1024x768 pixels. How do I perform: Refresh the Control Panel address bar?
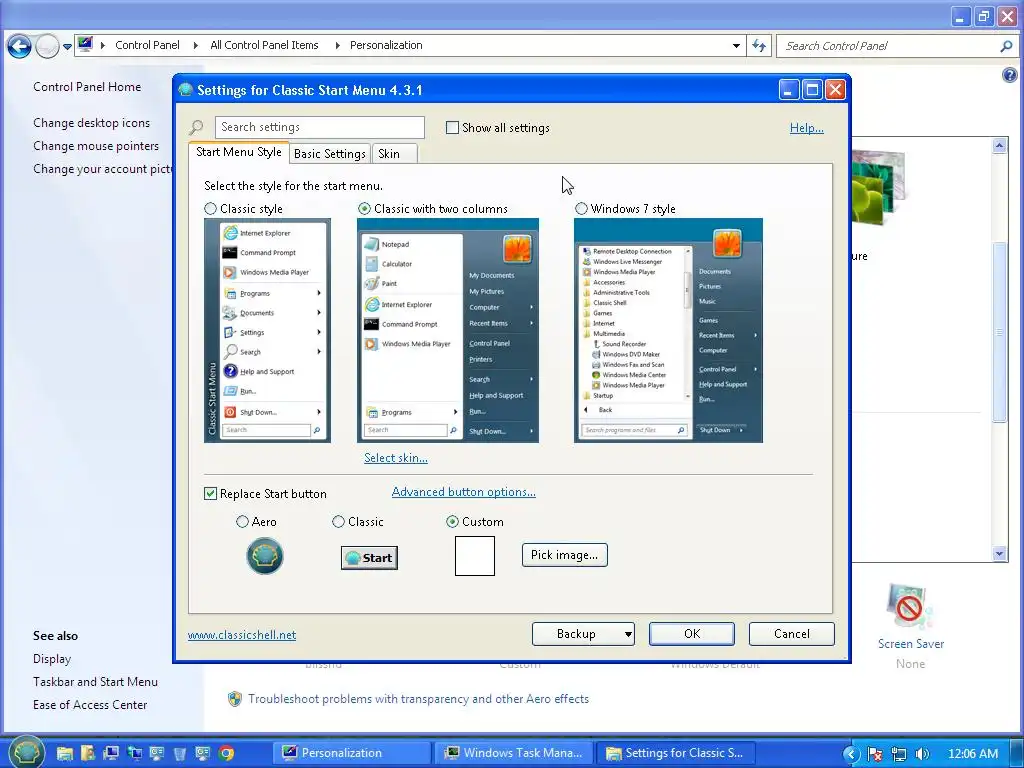pyautogui.click(x=759, y=46)
